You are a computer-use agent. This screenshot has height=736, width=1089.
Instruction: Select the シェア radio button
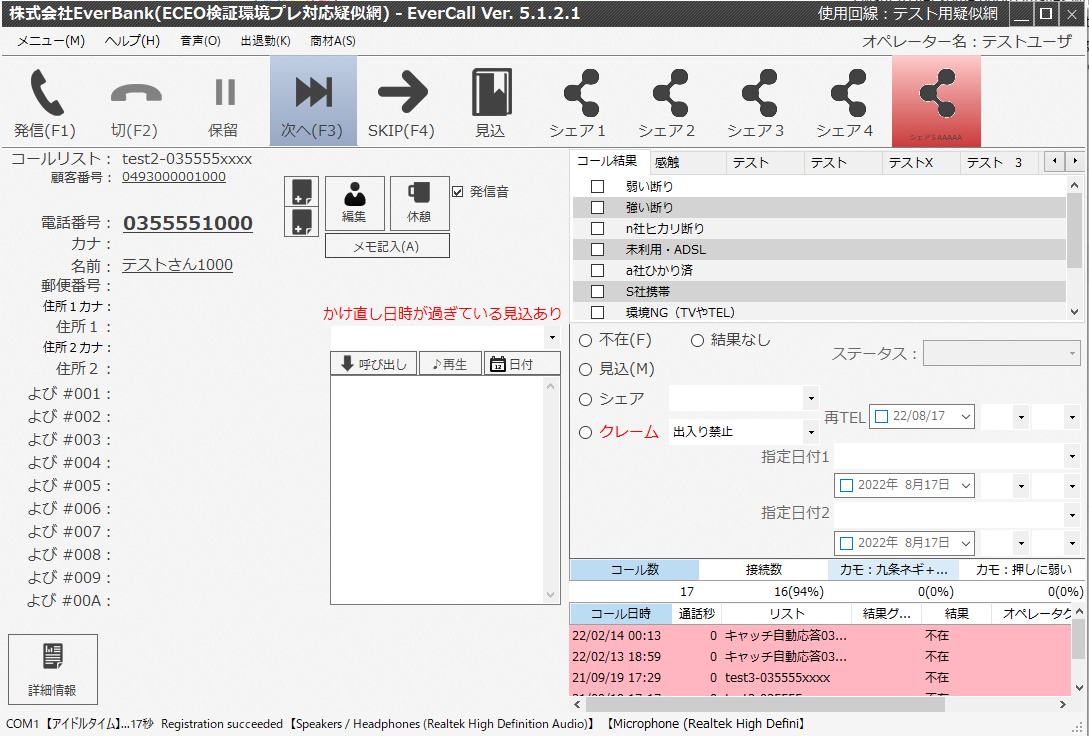pyautogui.click(x=585, y=399)
